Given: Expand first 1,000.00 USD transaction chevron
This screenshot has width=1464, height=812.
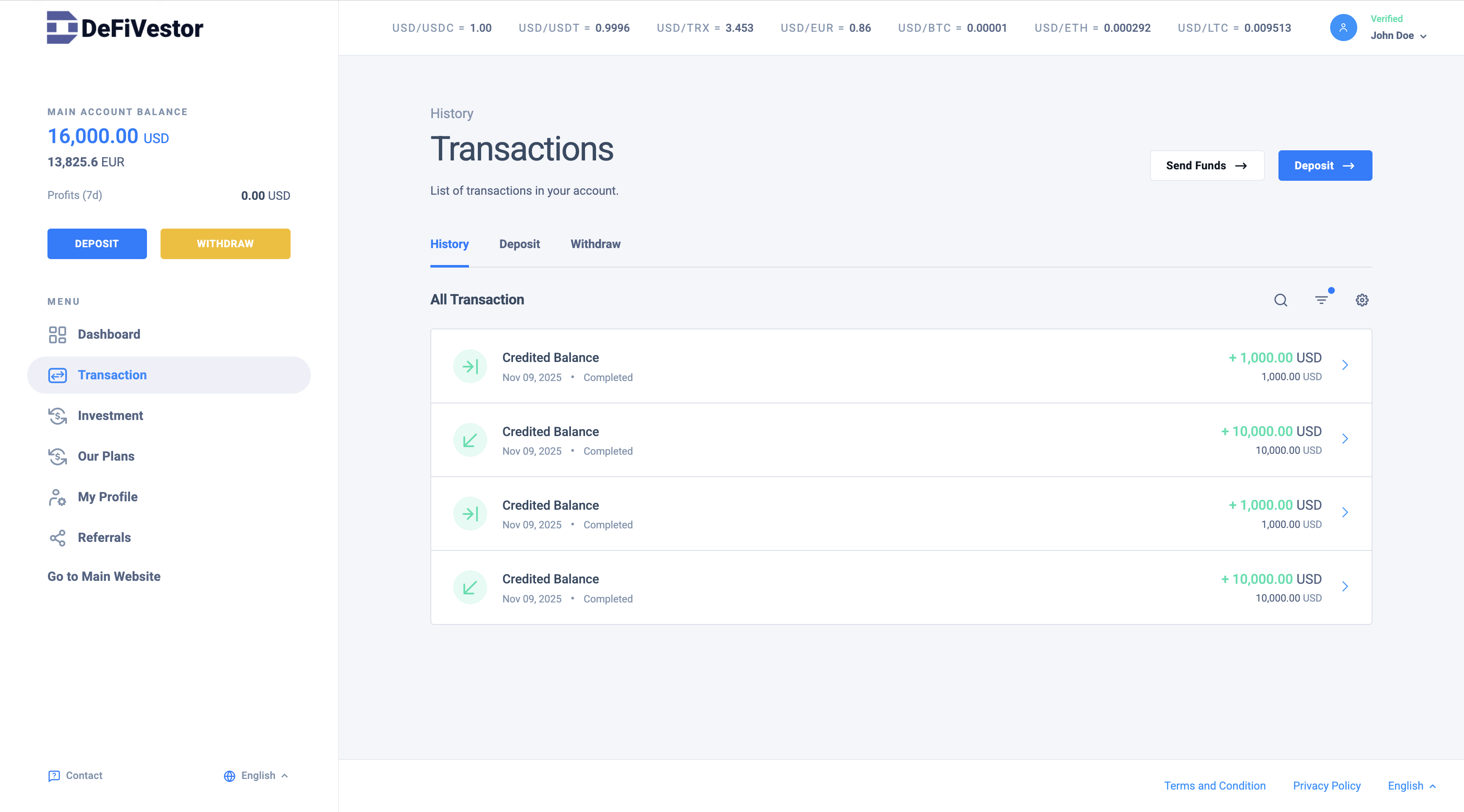Looking at the screenshot, I should pyautogui.click(x=1345, y=365).
